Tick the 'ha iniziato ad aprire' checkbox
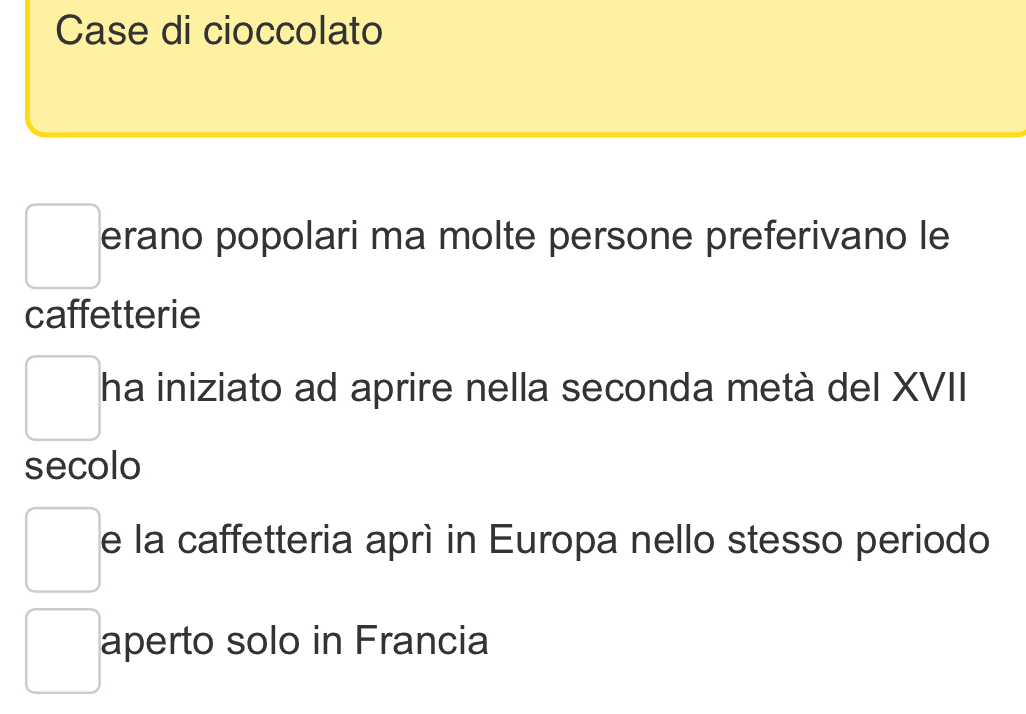The image size is (1026, 714). coord(63,398)
